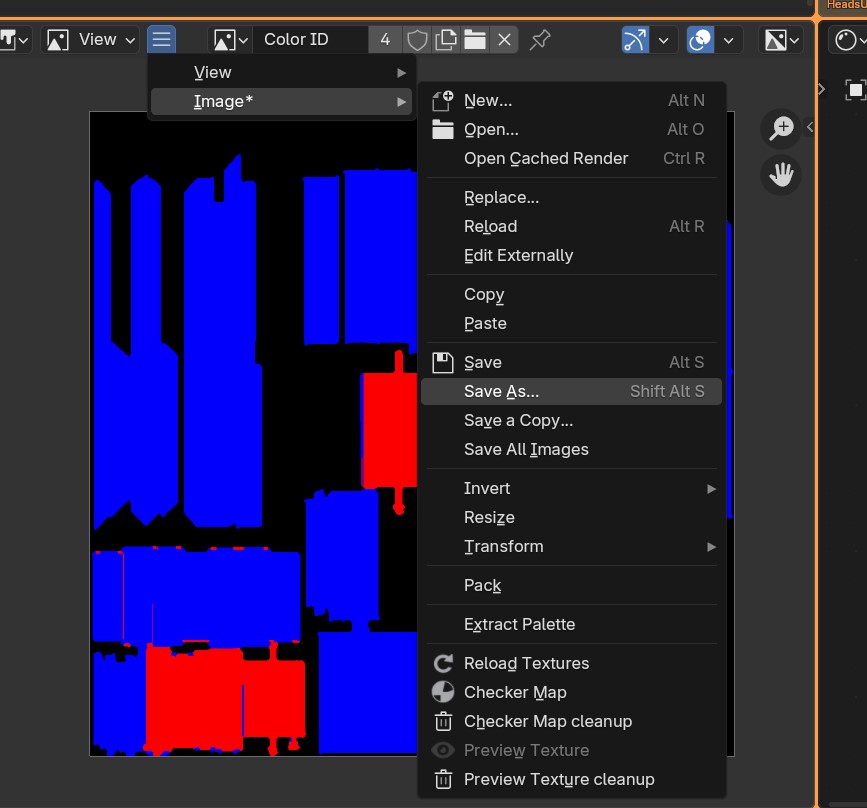The width and height of the screenshot is (867, 808).
Task: Expand the sidebar with small arrow
Action: (x=810, y=127)
